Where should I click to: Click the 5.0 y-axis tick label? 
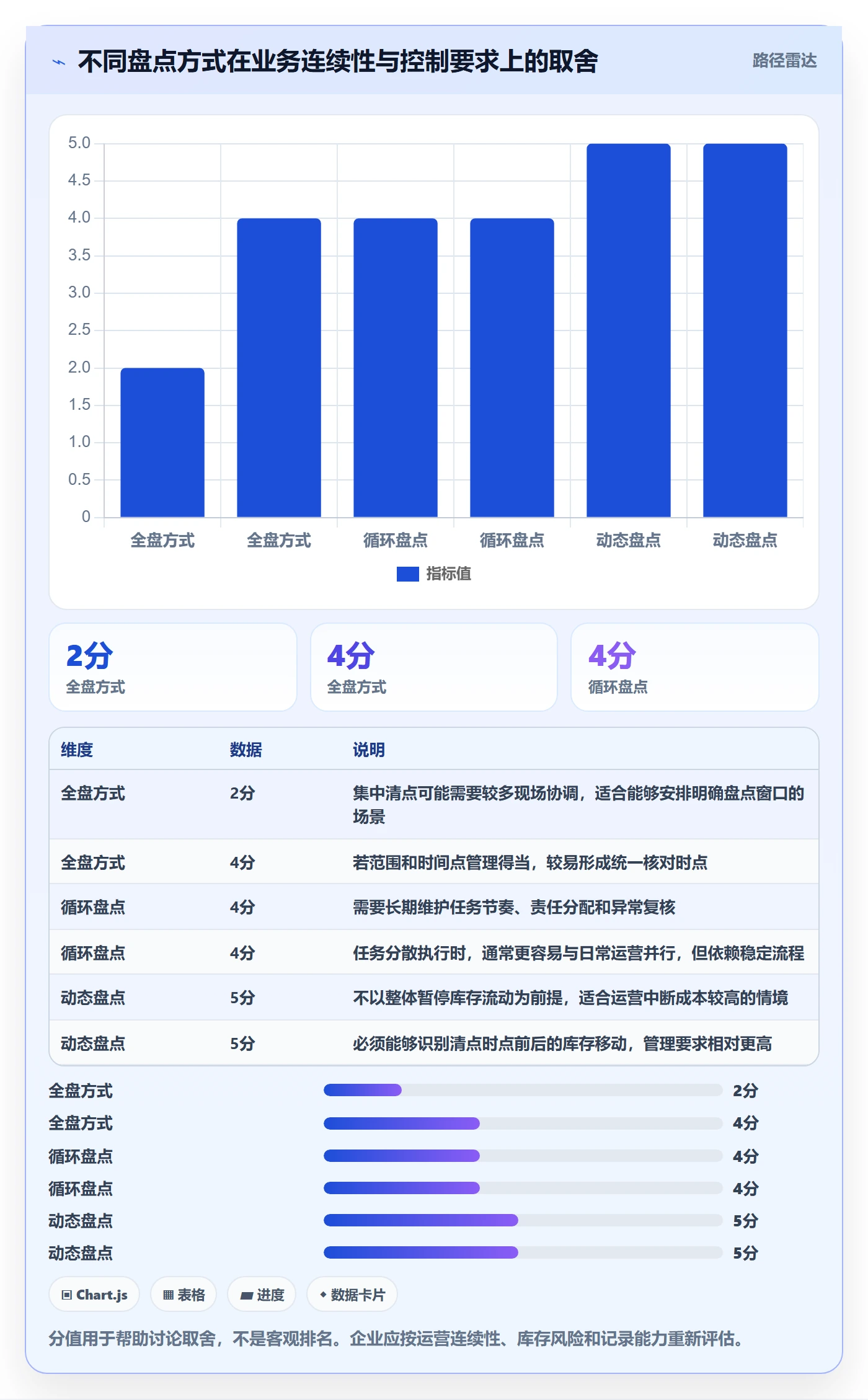pos(79,143)
